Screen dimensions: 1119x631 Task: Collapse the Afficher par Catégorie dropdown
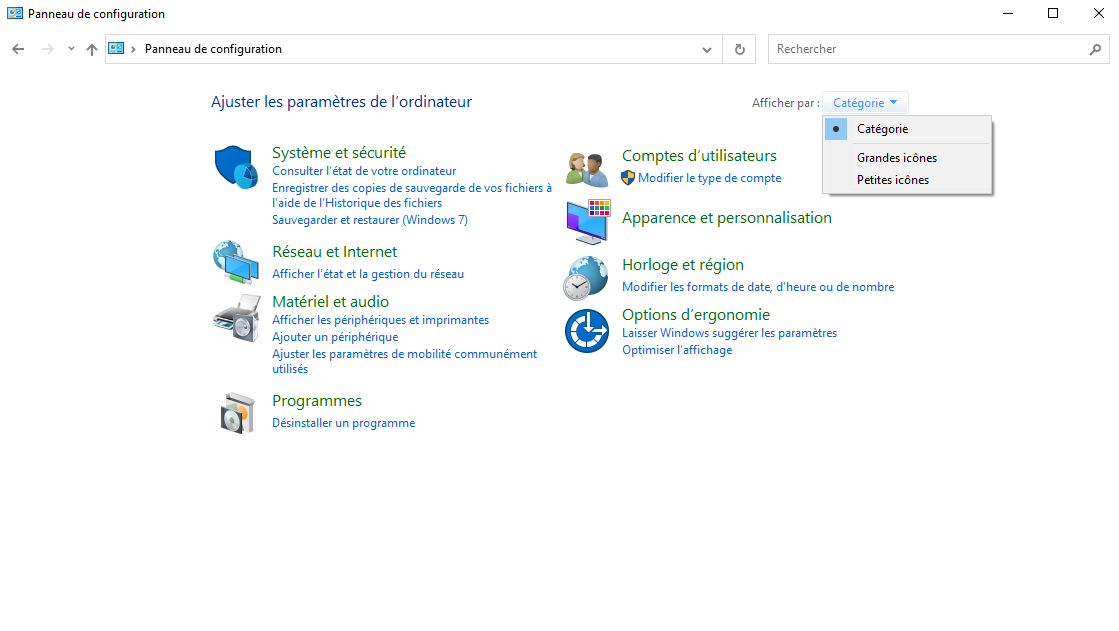click(865, 103)
